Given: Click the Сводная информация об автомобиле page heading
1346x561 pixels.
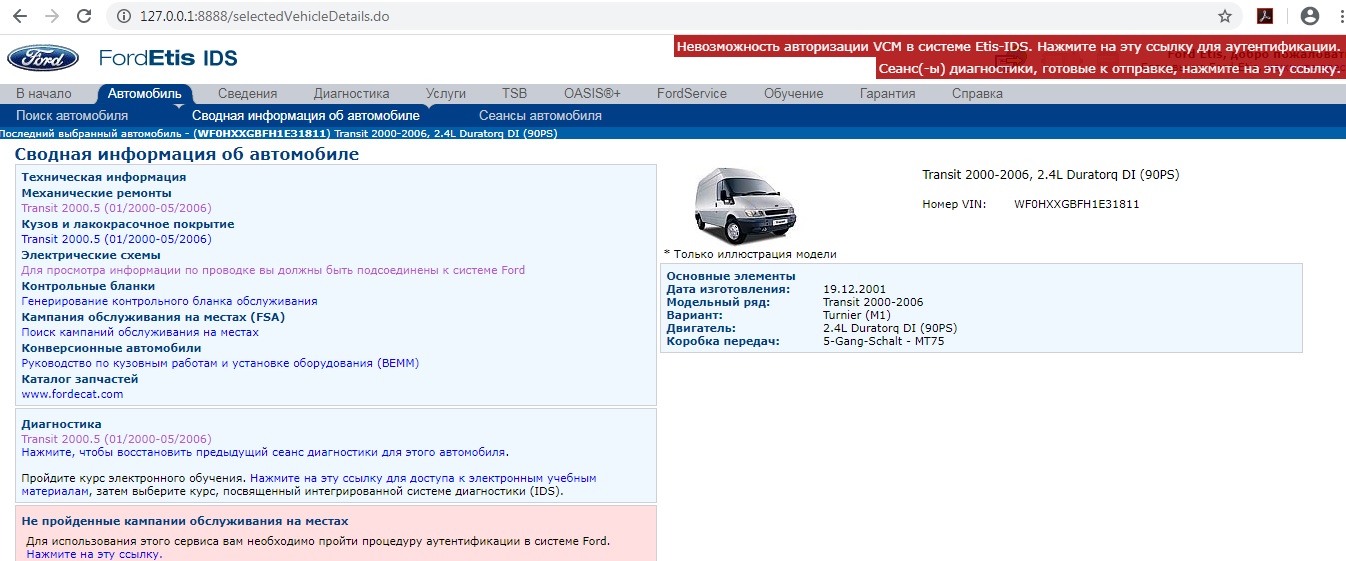Looking at the screenshot, I should (x=187, y=154).
